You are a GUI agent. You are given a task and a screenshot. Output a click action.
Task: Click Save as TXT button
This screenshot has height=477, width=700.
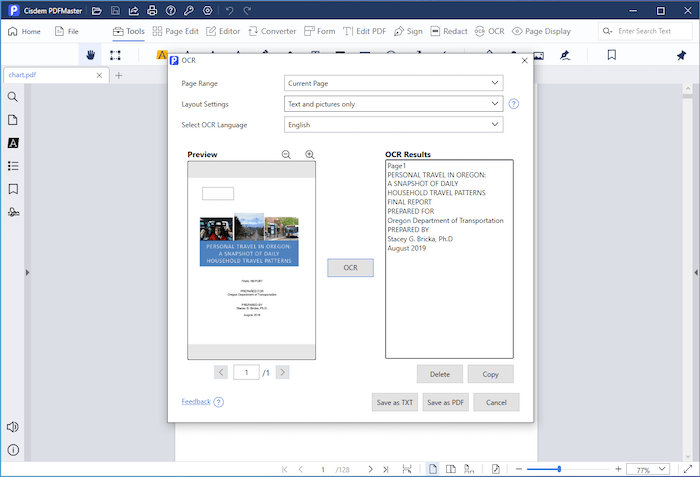click(394, 402)
